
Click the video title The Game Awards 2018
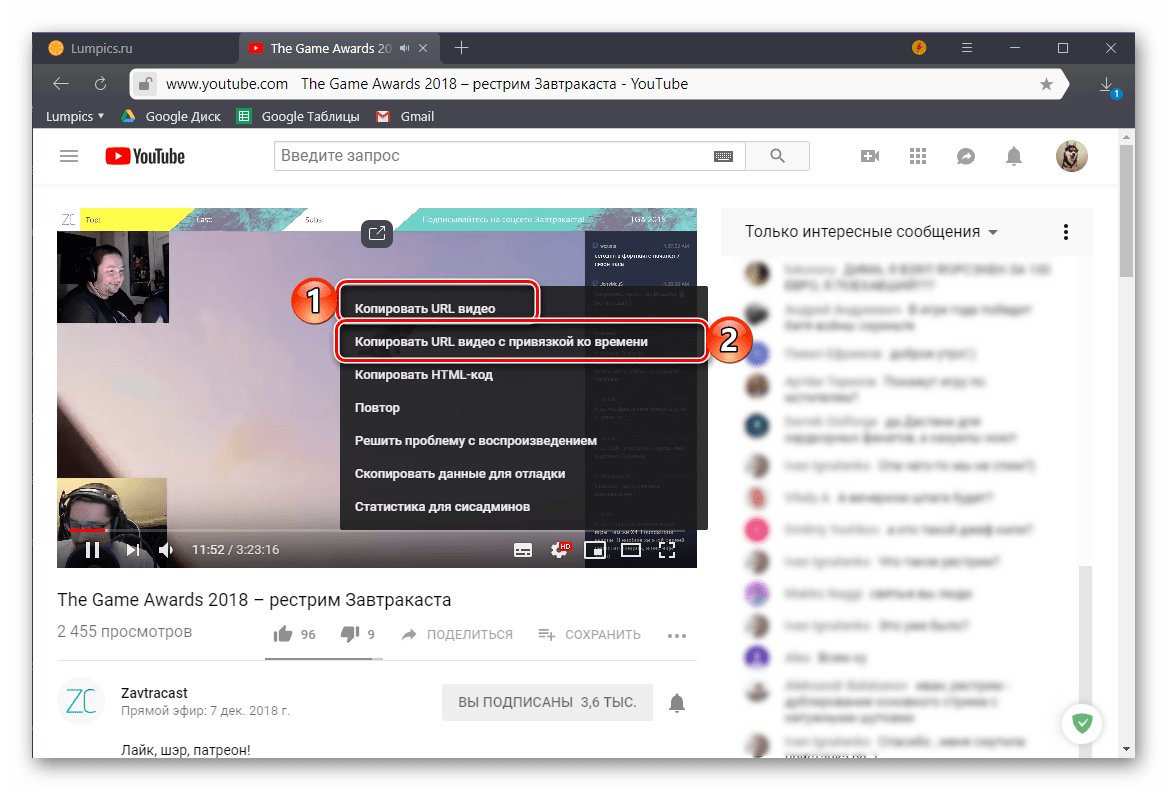click(x=254, y=599)
